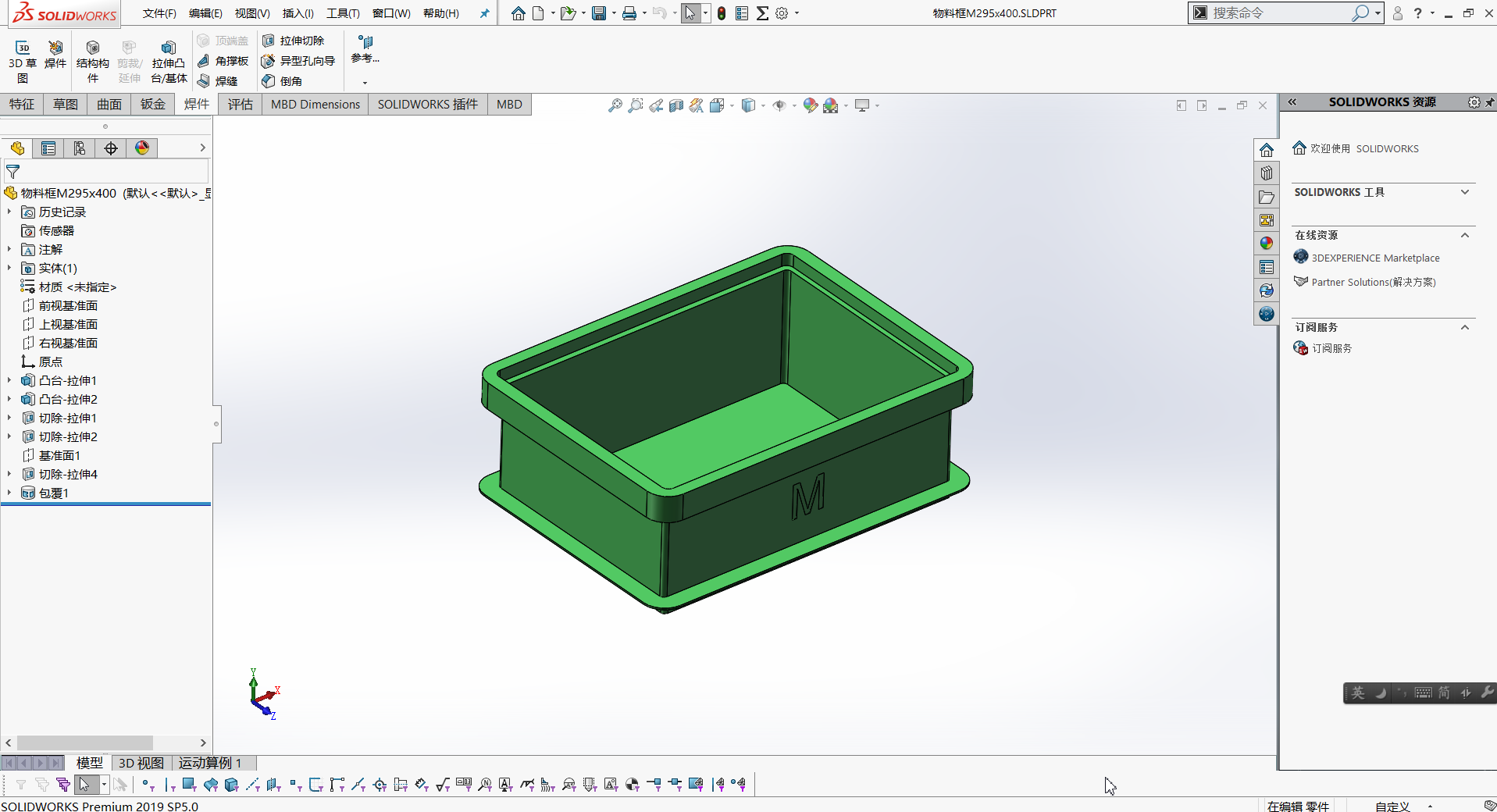Expand the 切除-拉伸4 feature node
The width and height of the screenshot is (1497, 812).
point(9,475)
